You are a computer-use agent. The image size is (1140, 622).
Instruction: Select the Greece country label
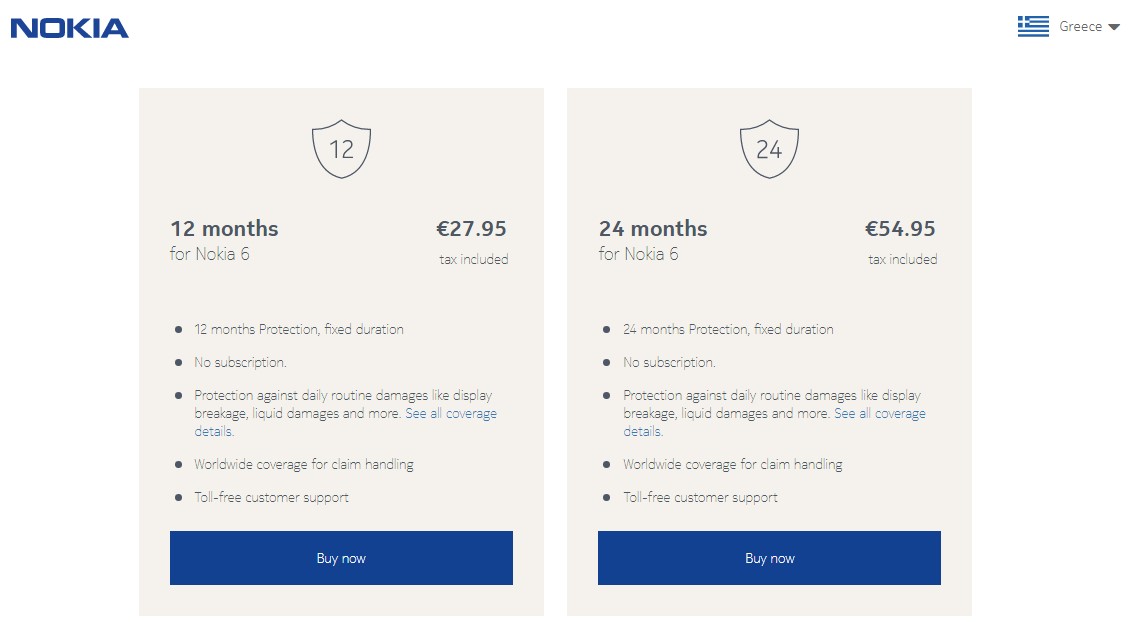(1080, 27)
